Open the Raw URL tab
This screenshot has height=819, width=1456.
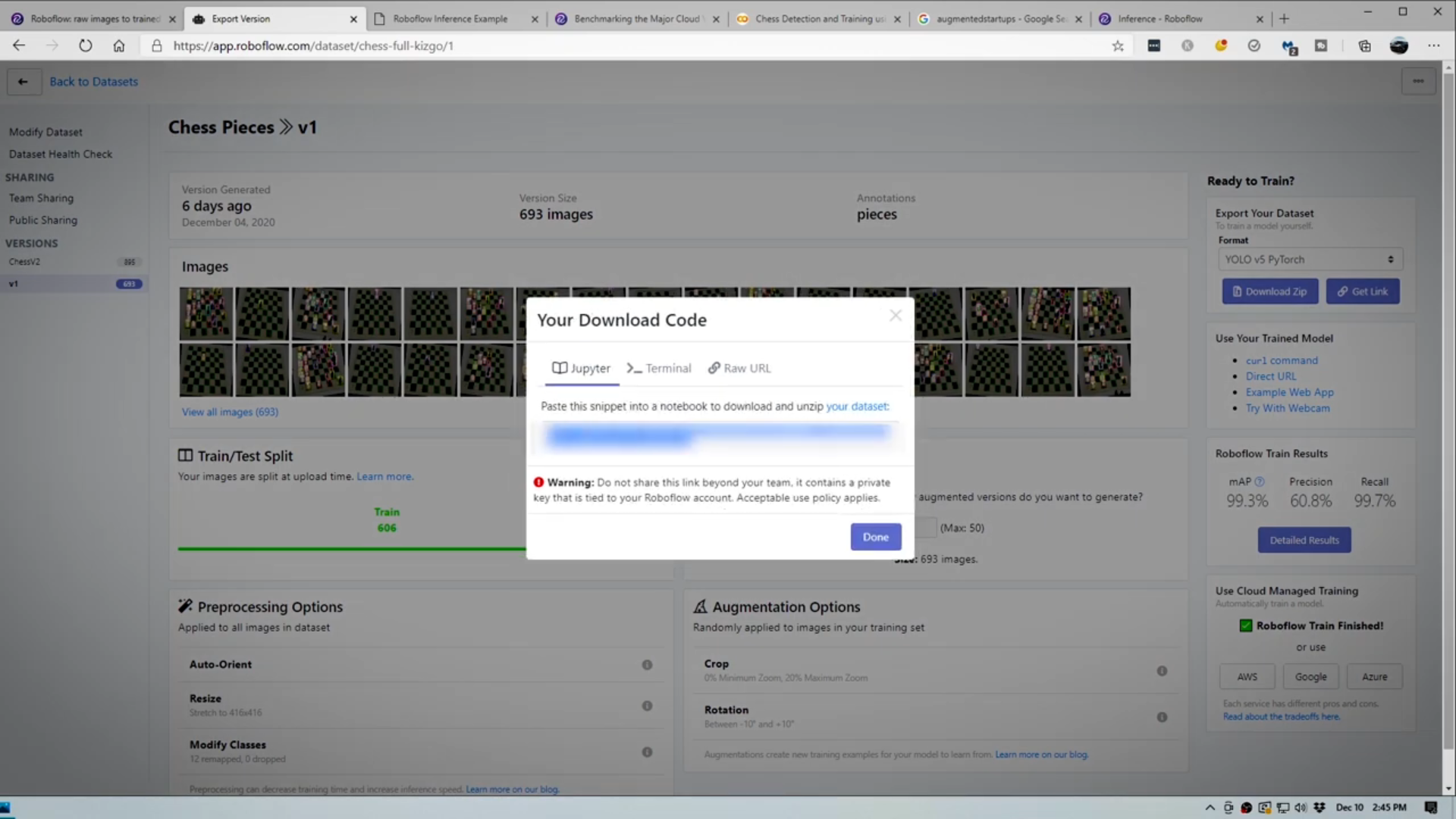[739, 368]
